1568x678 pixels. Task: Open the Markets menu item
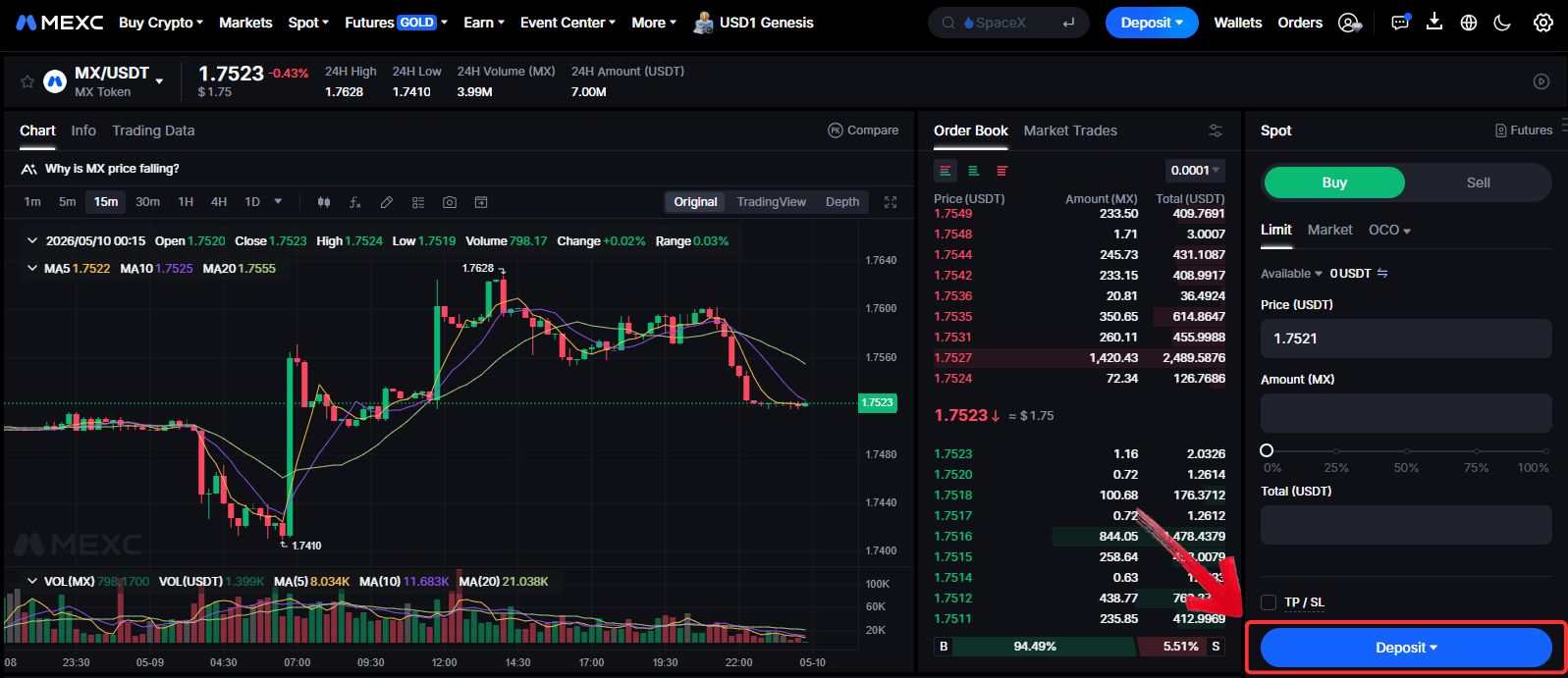(x=245, y=23)
